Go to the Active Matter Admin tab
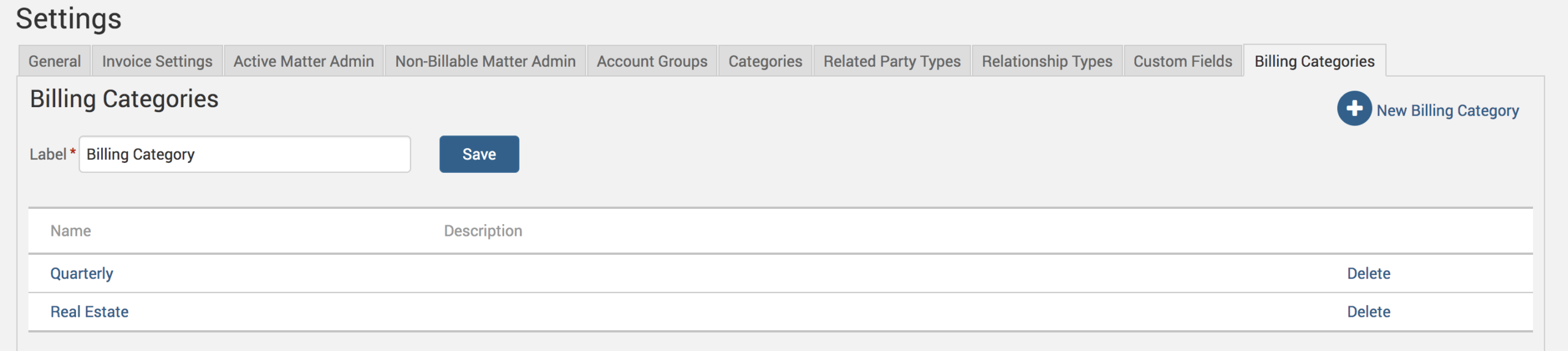 (x=304, y=61)
